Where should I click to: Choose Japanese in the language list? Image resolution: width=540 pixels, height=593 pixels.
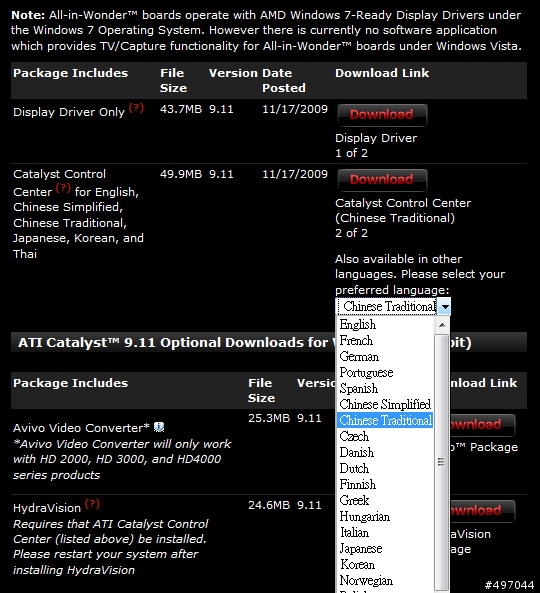click(385, 548)
